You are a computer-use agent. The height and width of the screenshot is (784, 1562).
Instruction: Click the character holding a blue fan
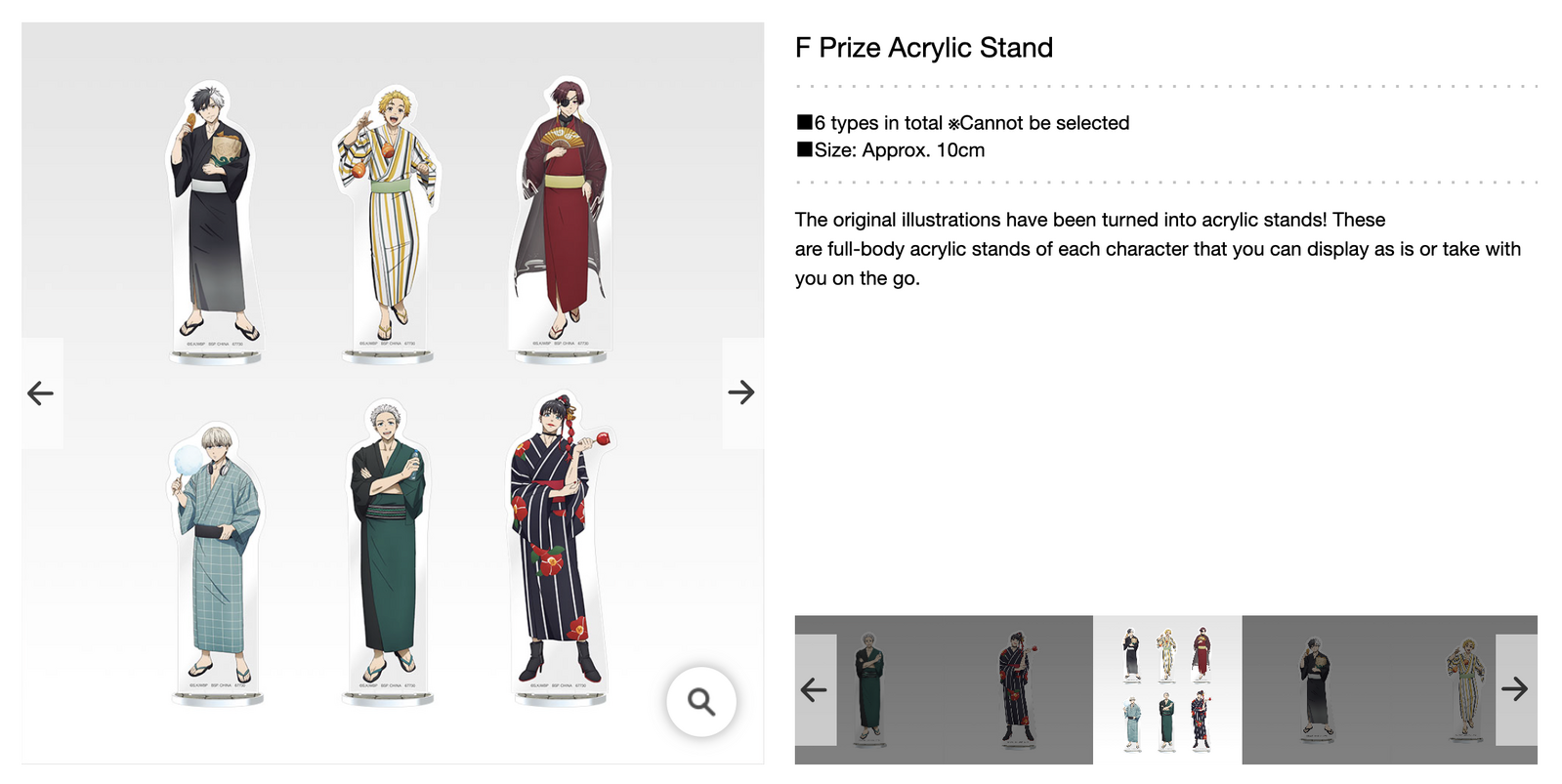click(215, 557)
